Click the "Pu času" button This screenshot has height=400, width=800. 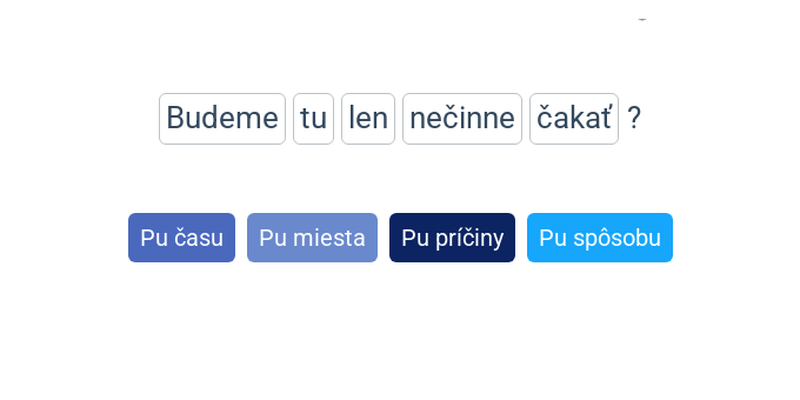click(x=182, y=238)
